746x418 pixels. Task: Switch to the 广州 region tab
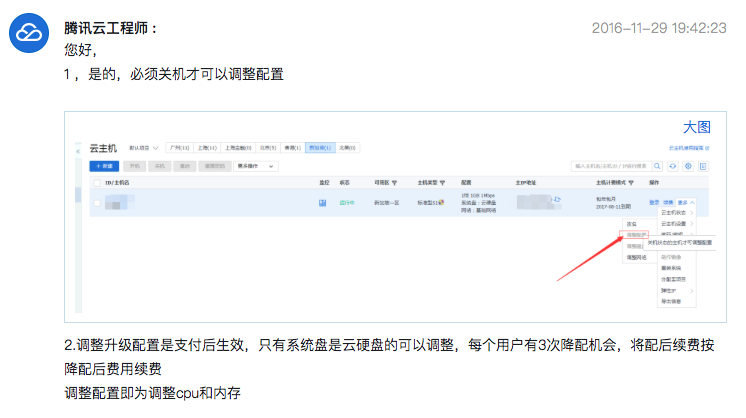179,148
